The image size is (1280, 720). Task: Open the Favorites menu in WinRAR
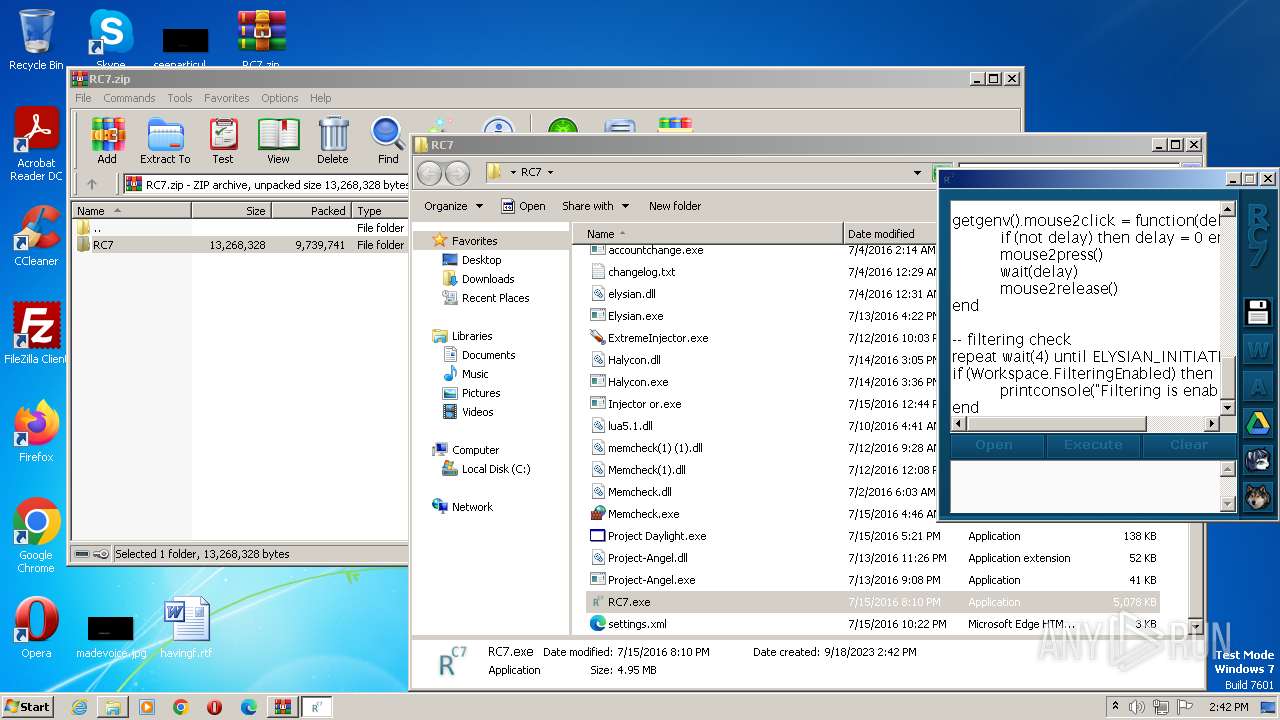pyautogui.click(x=227, y=98)
